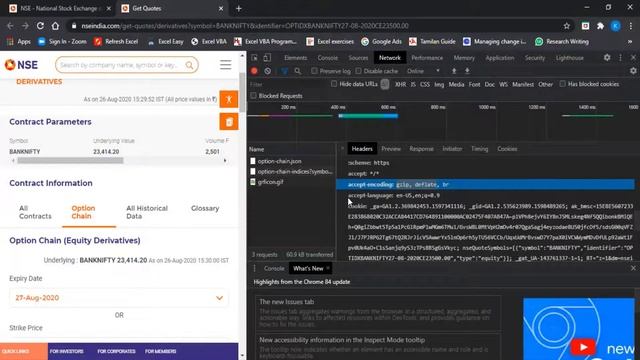The height and width of the screenshot is (360, 640).
Task: Show more bookmarks chevron
Action: [630, 42]
